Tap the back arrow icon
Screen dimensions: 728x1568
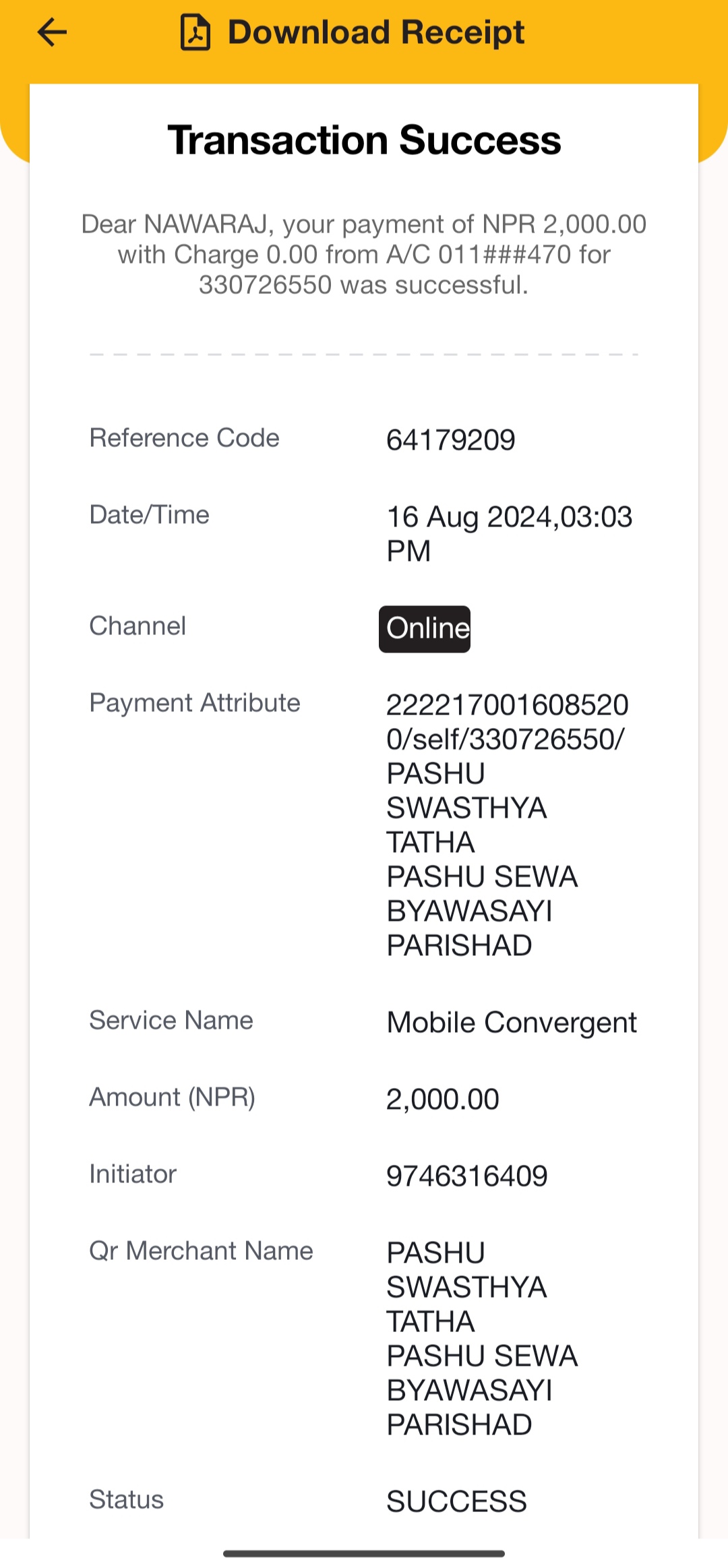[52, 32]
